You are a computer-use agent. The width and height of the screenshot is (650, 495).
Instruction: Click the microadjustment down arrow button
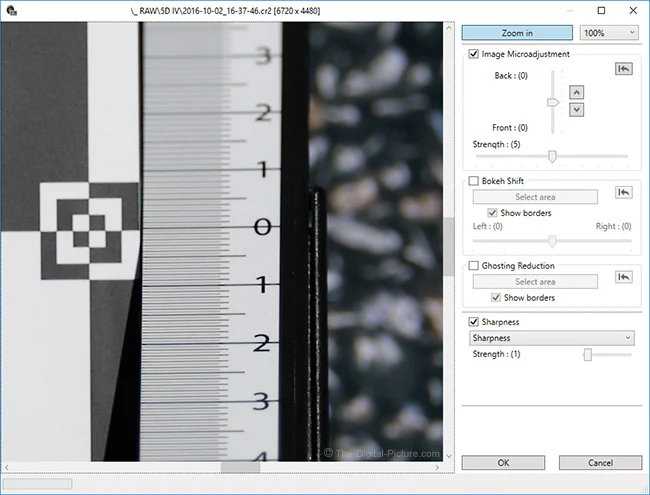(x=577, y=110)
